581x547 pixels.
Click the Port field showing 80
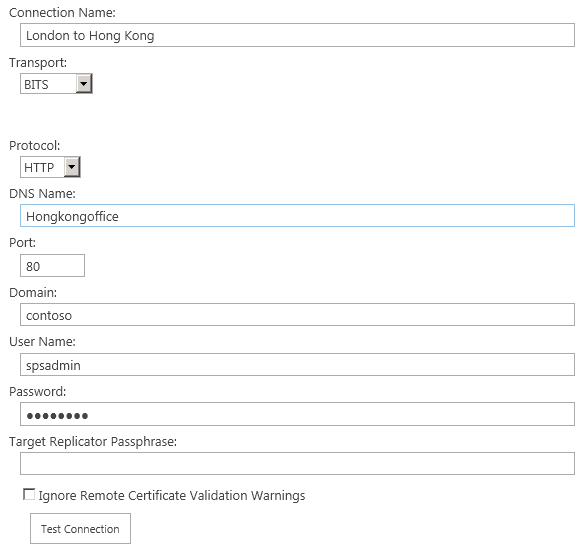52,265
